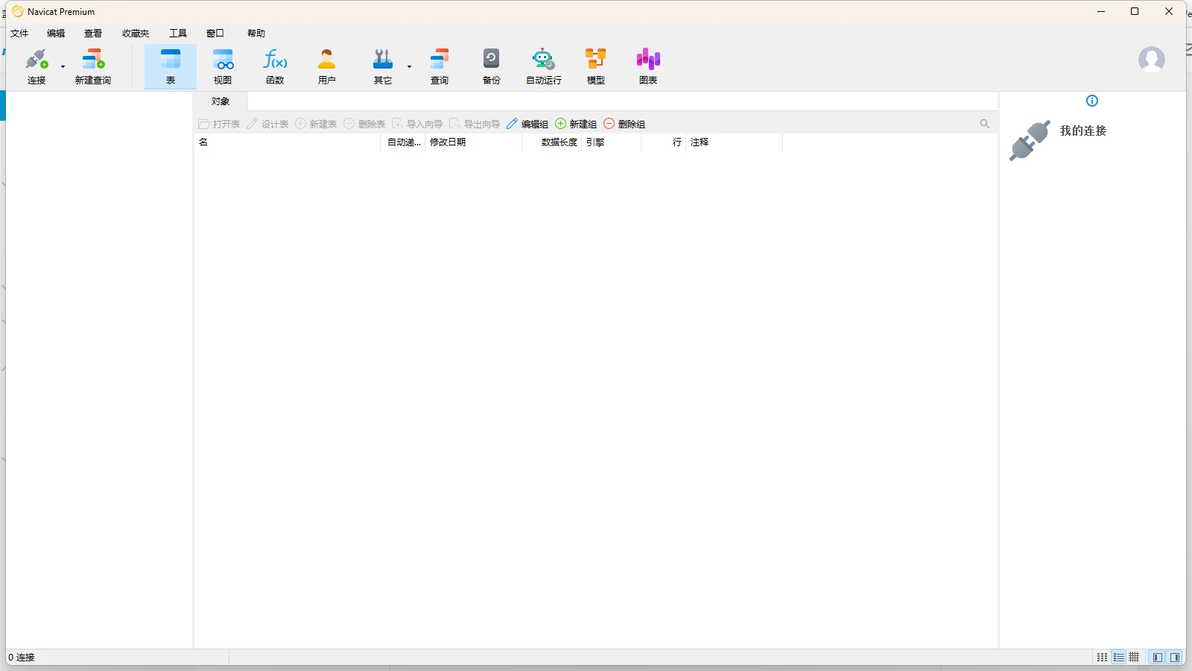Click the 删除组 (Delete Group) button
The image size is (1192, 671).
pyautogui.click(x=624, y=124)
